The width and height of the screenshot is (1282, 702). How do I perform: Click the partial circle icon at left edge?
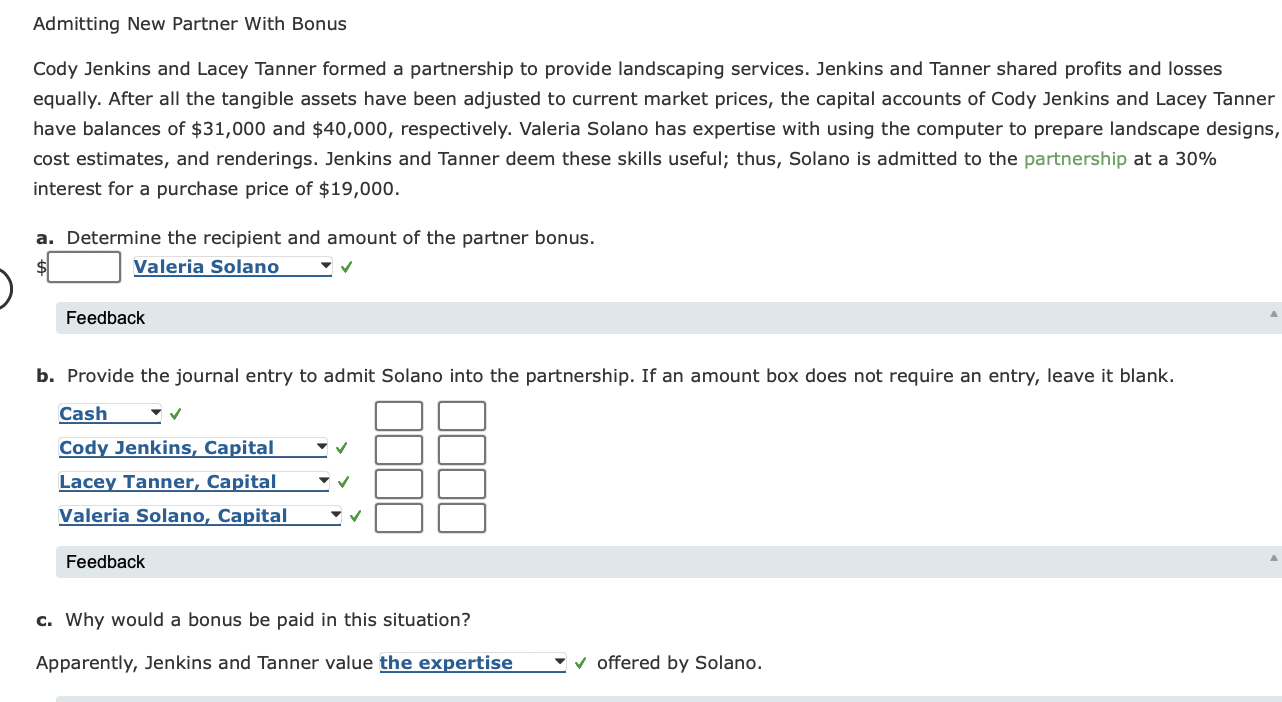click(4, 292)
